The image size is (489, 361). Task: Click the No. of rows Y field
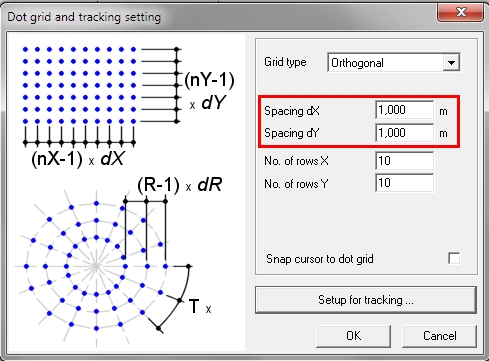coord(405,183)
